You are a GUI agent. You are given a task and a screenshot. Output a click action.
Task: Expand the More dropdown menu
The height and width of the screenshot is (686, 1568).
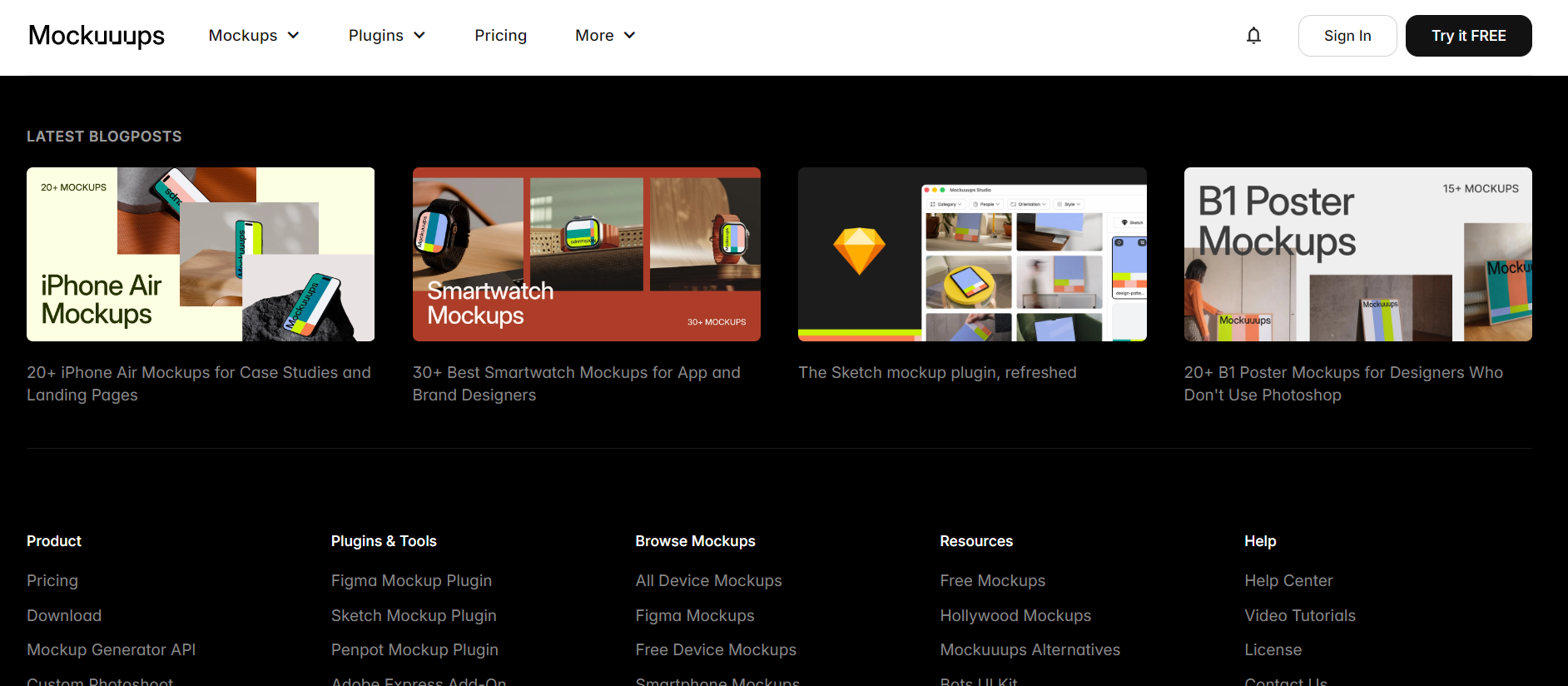605,36
